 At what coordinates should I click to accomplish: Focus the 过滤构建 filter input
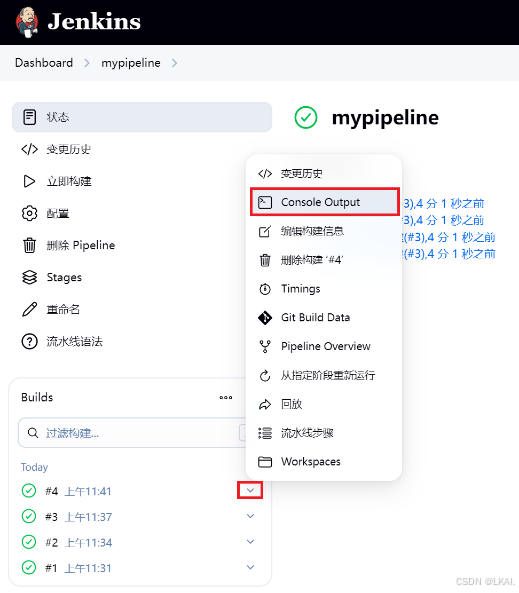pos(132,433)
